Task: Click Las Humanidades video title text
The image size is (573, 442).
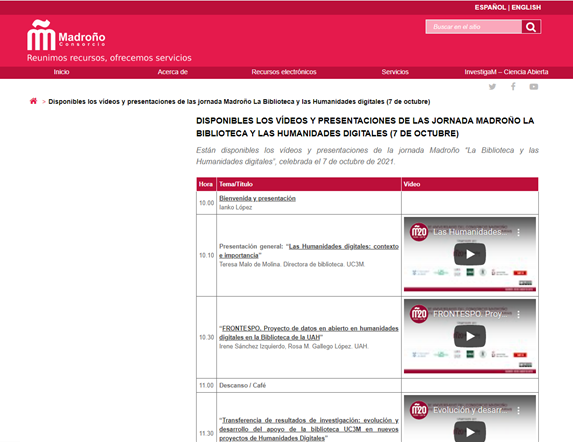Action: (x=470, y=232)
